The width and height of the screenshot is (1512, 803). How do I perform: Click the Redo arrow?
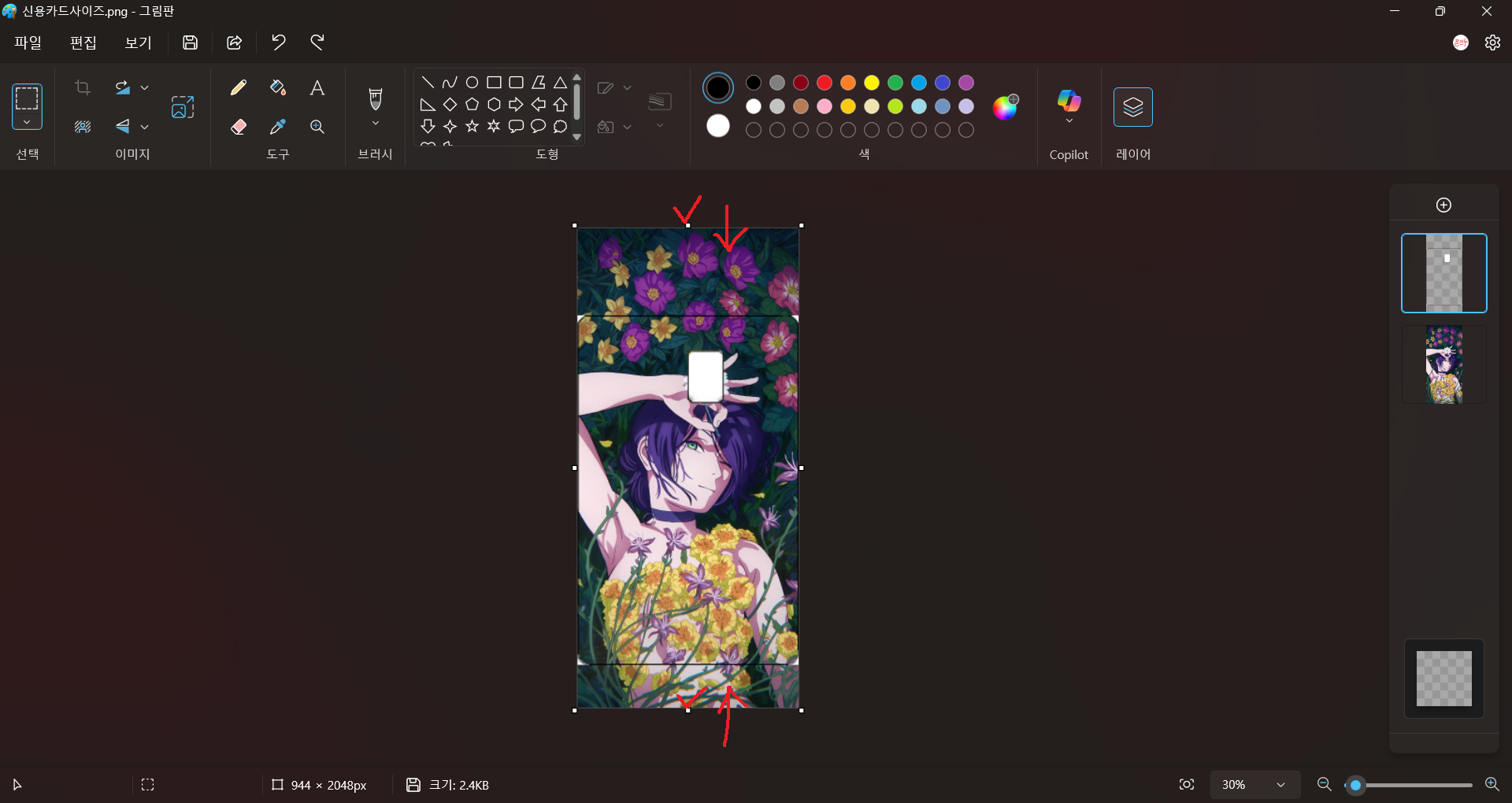[x=317, y=43]
